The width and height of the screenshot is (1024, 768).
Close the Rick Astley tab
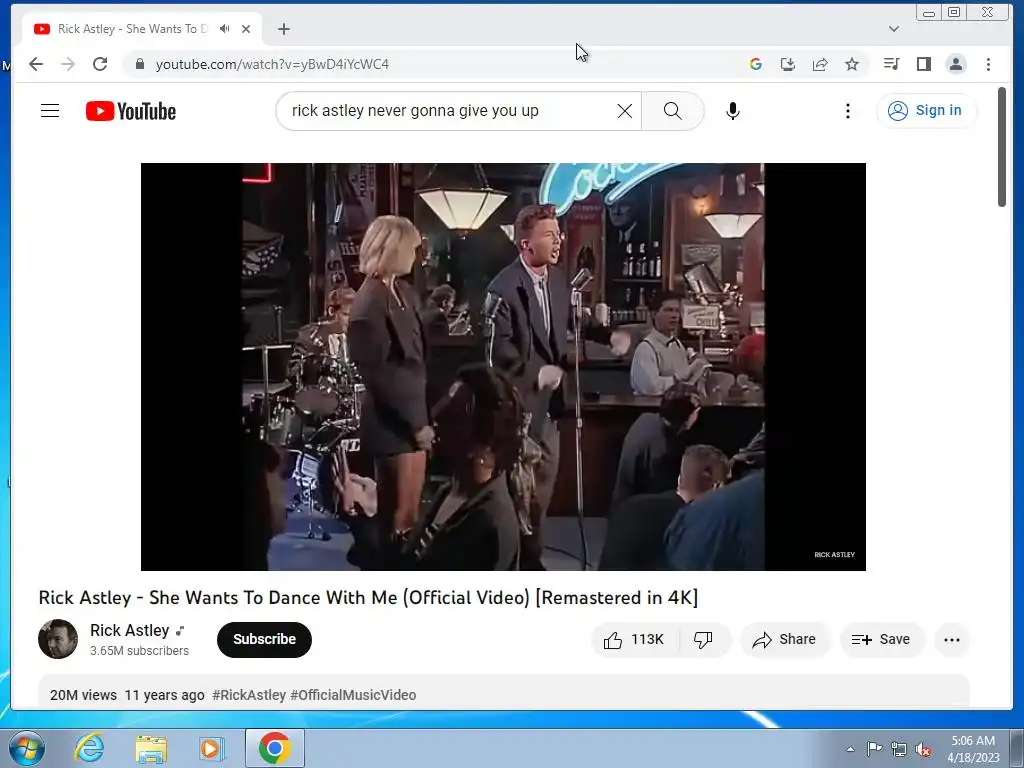tap(246, 29)
